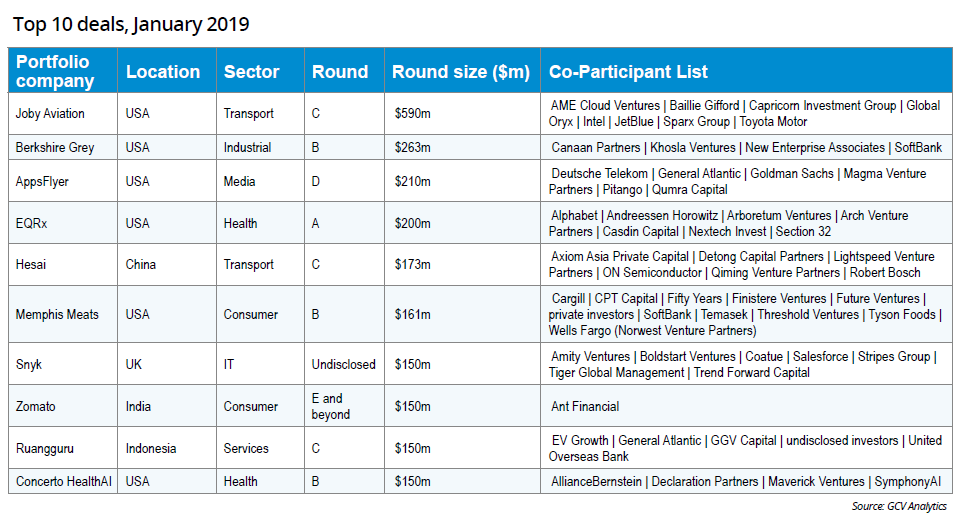The height and width of the screenshot is (516, 960).
Task: Select Ant Financial co-participant entry
Action: click(x=585, y=407)
